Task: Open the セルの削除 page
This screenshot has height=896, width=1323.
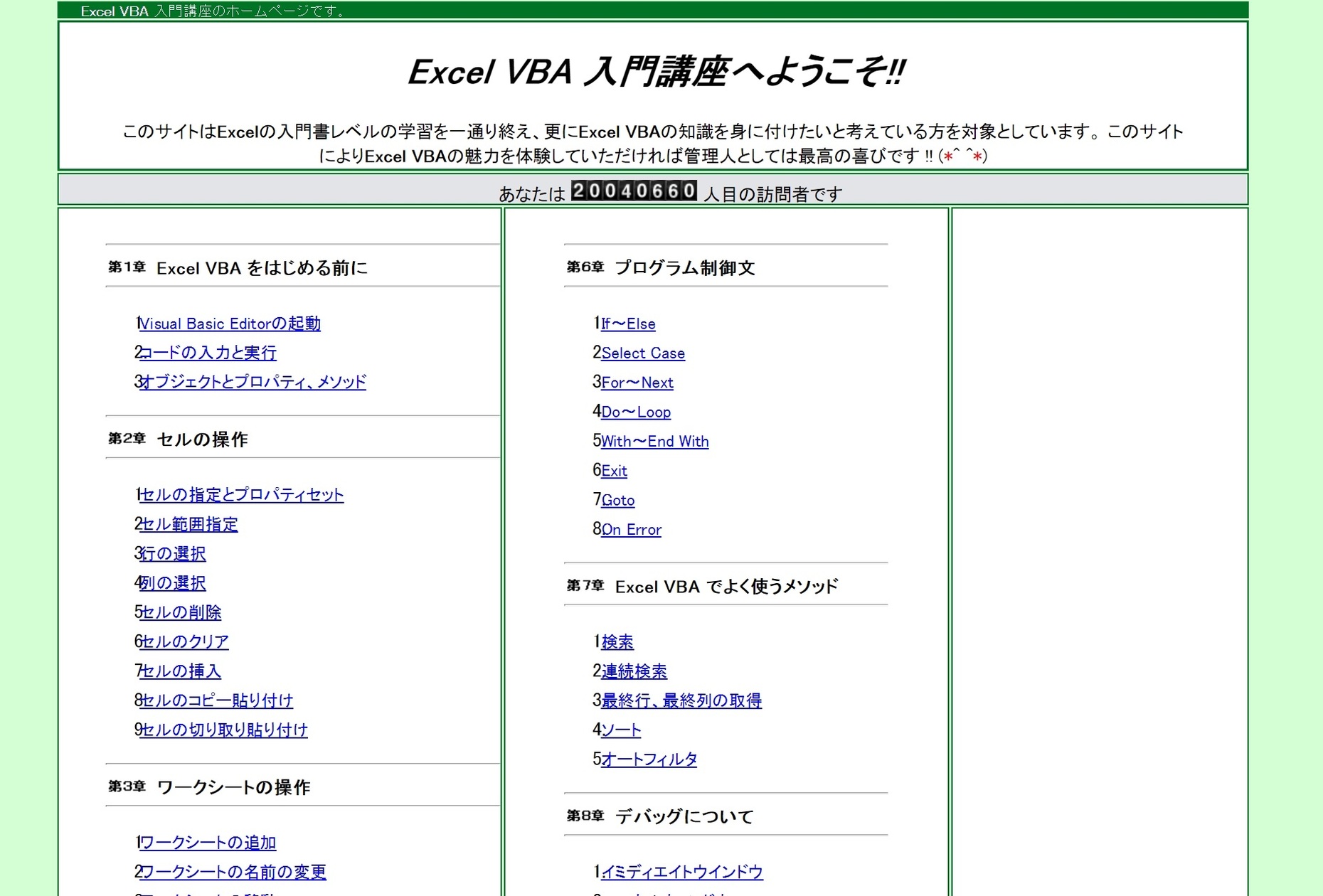Action: click(180, 612)
